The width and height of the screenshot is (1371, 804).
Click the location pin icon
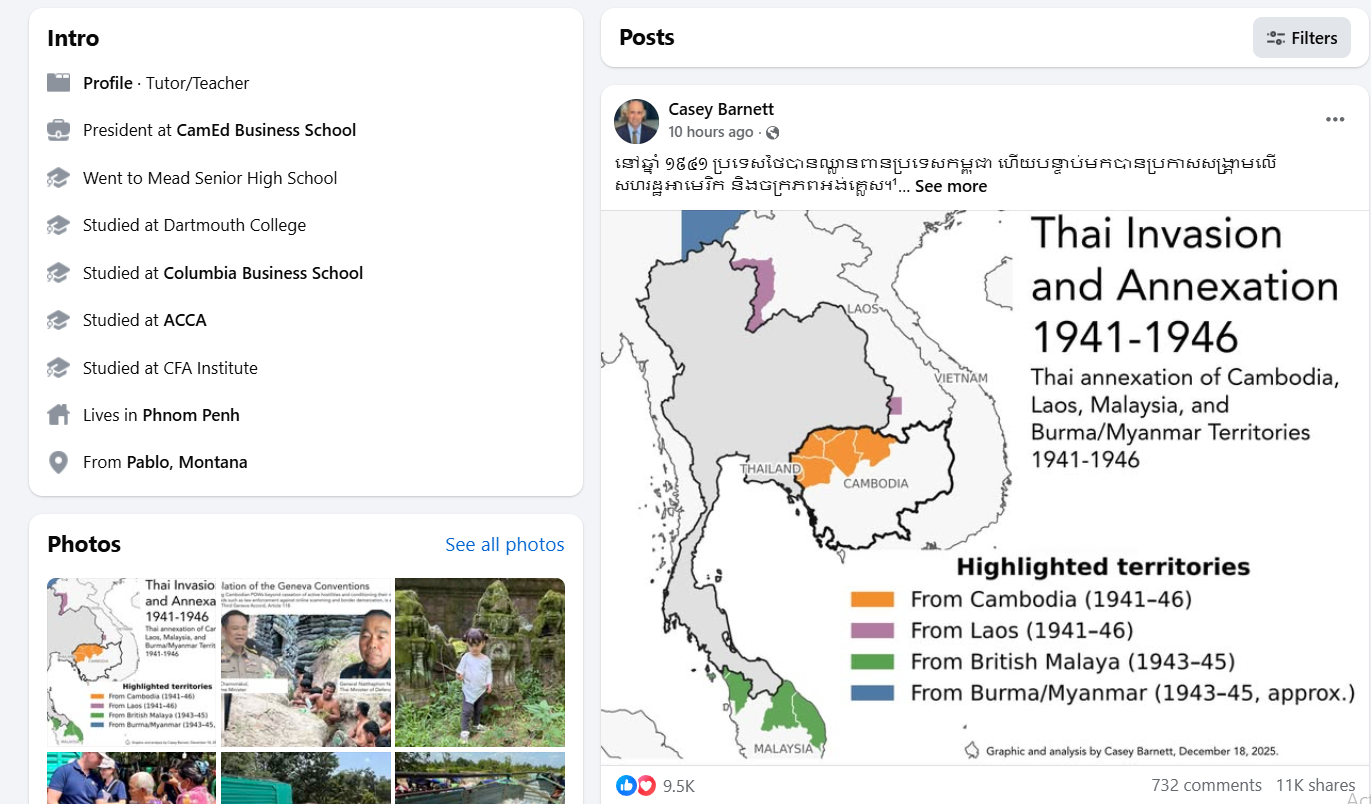click(x=59, y=462)
